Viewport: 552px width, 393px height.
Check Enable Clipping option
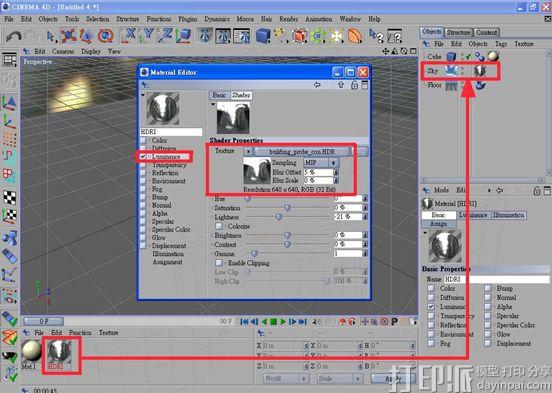[x=219, y=263]
